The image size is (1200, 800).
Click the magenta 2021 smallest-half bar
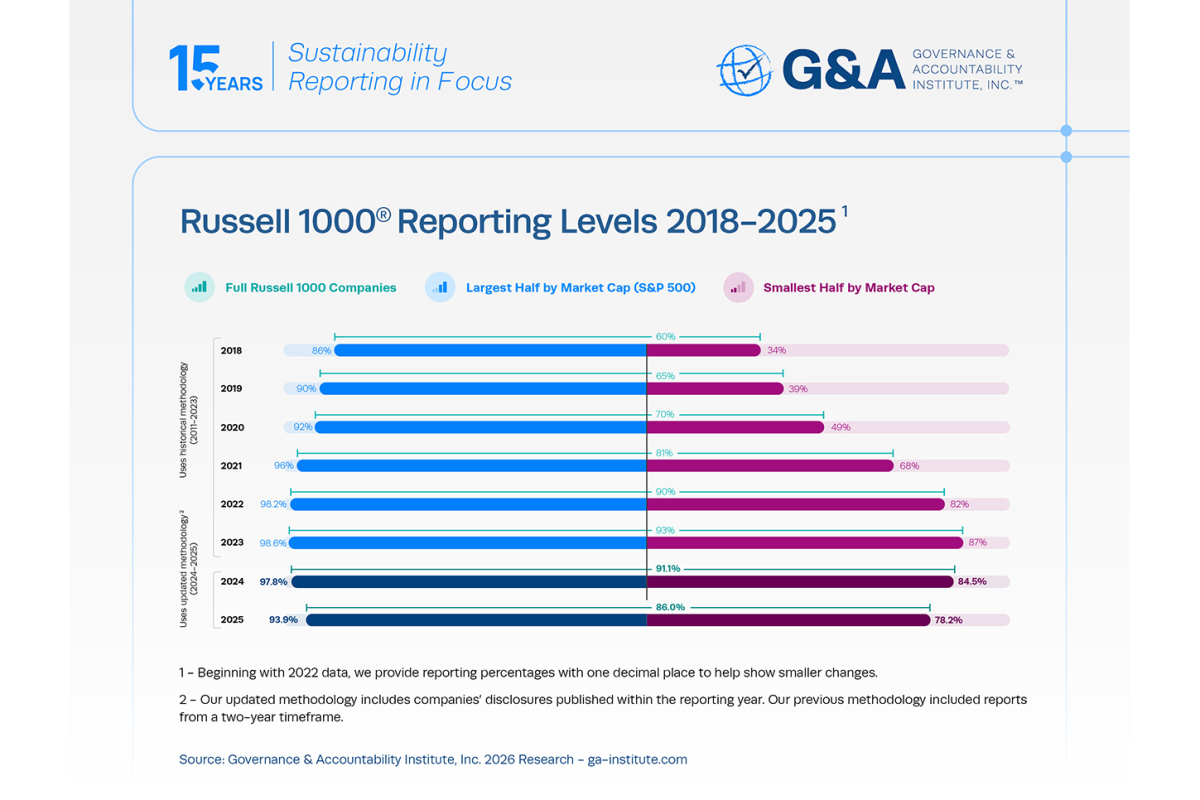point(770,466)
